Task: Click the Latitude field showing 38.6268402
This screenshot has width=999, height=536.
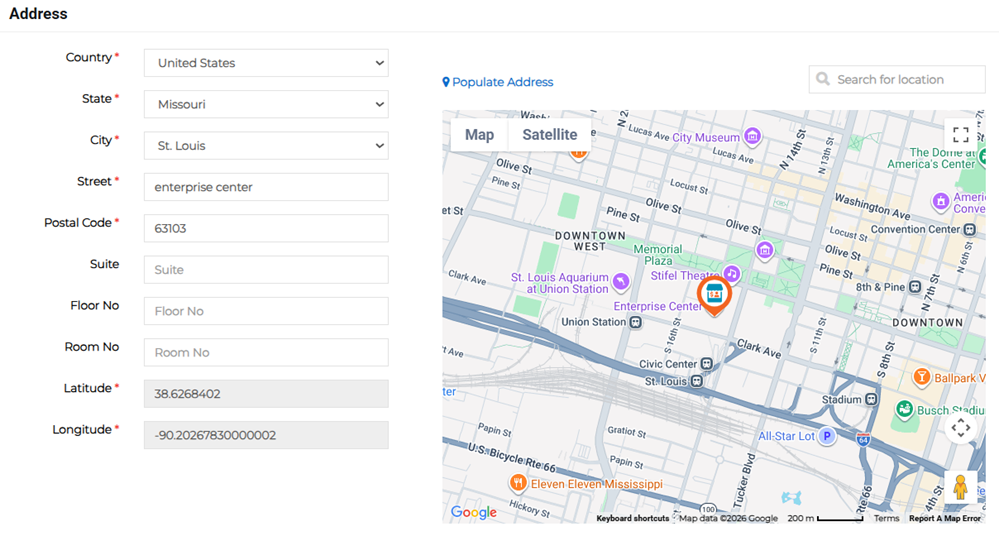Action: click(x=266, y=394)
